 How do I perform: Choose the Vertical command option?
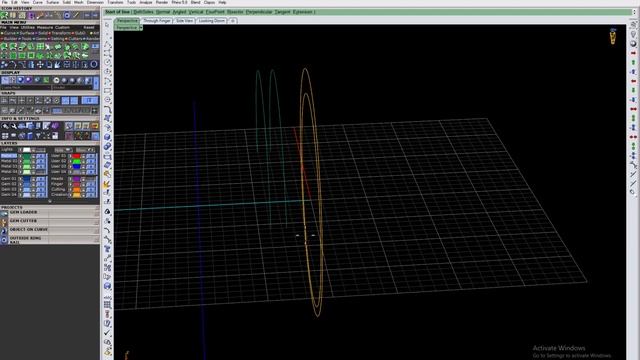pyautogui.click(x=196, y=12)
